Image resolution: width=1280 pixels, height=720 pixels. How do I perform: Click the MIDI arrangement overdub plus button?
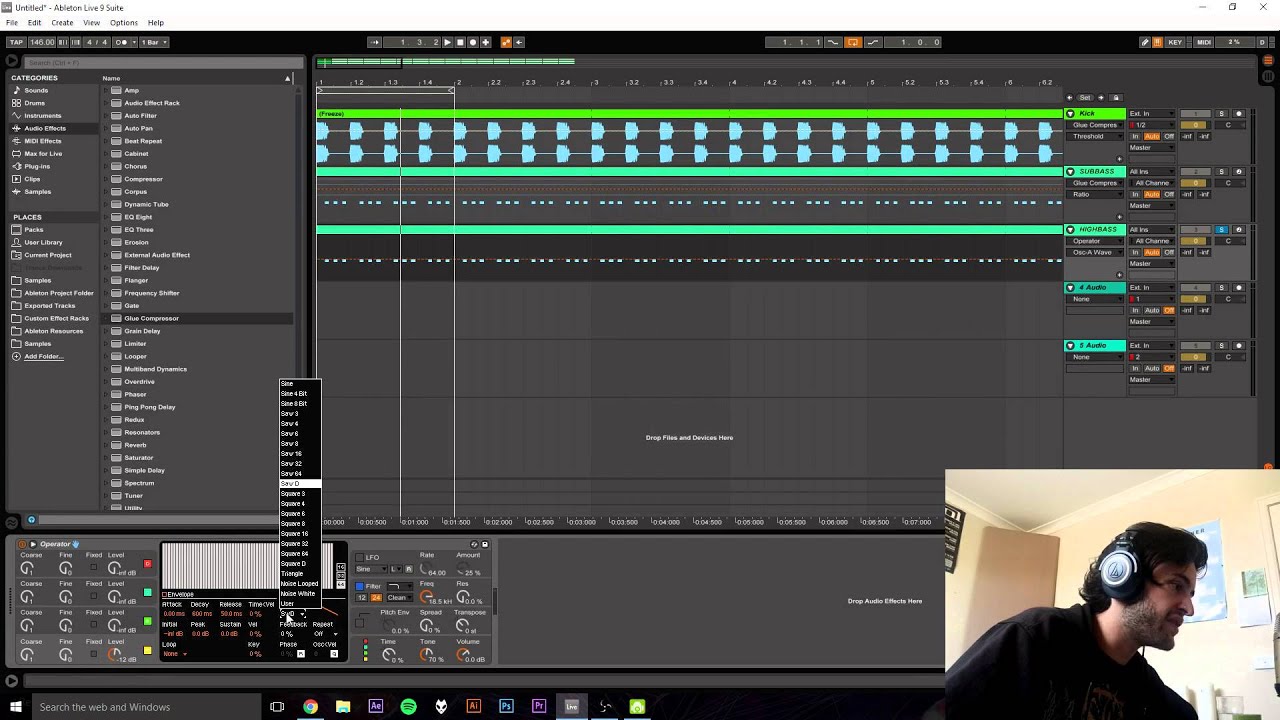[486, 42]
